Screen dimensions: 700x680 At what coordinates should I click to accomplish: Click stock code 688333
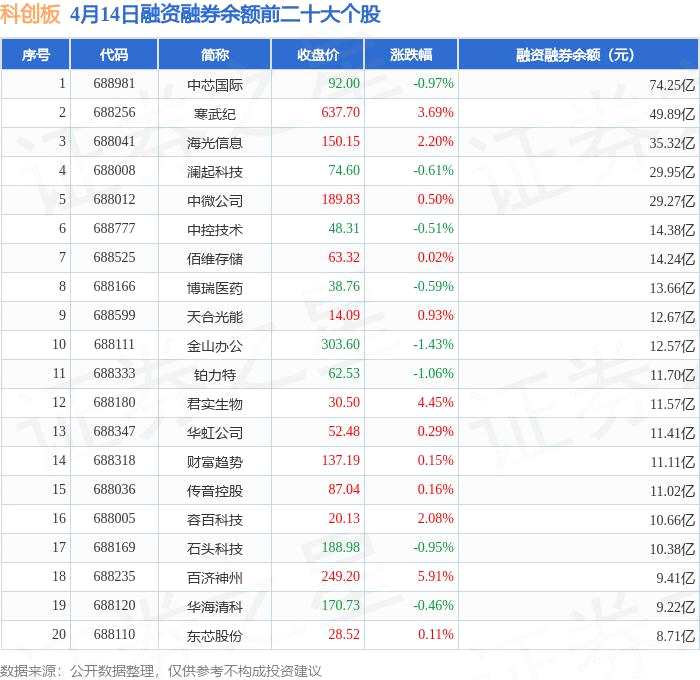(x=114, y=374)
